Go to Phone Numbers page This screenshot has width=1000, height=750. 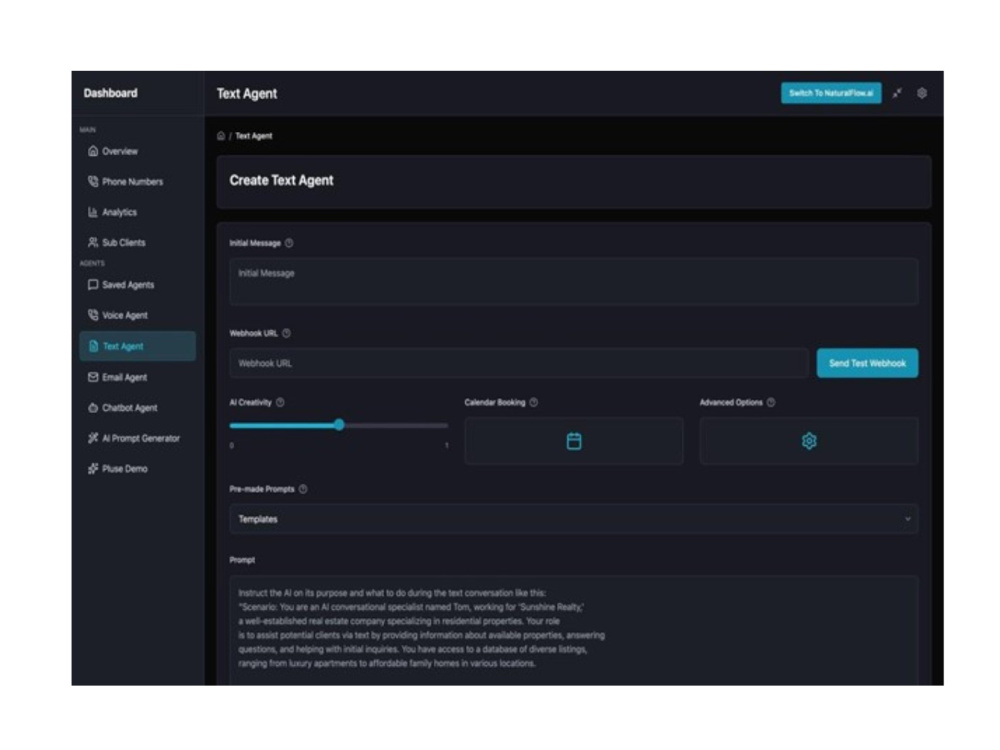(x=138, y=182)
